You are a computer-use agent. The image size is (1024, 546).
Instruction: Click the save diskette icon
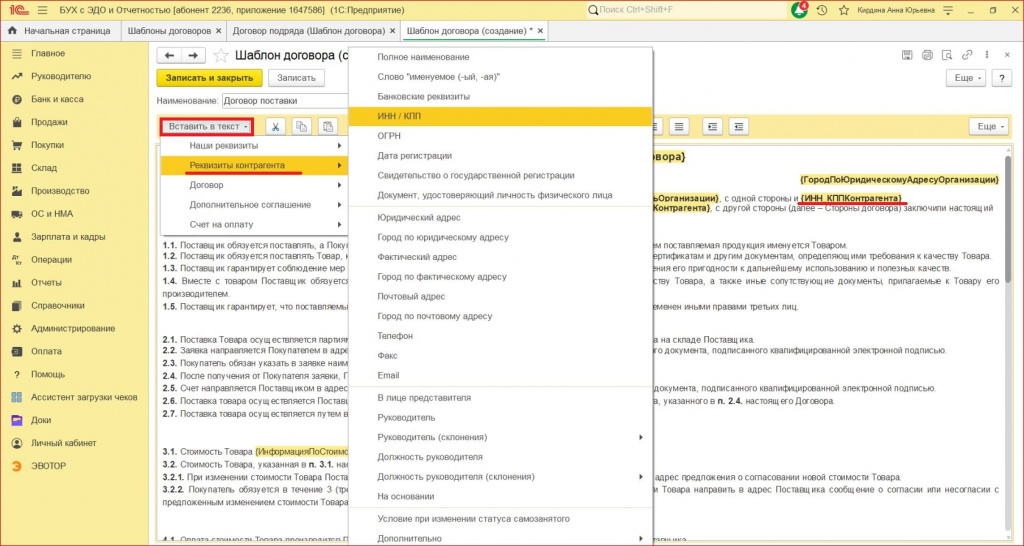pos(907,56)
